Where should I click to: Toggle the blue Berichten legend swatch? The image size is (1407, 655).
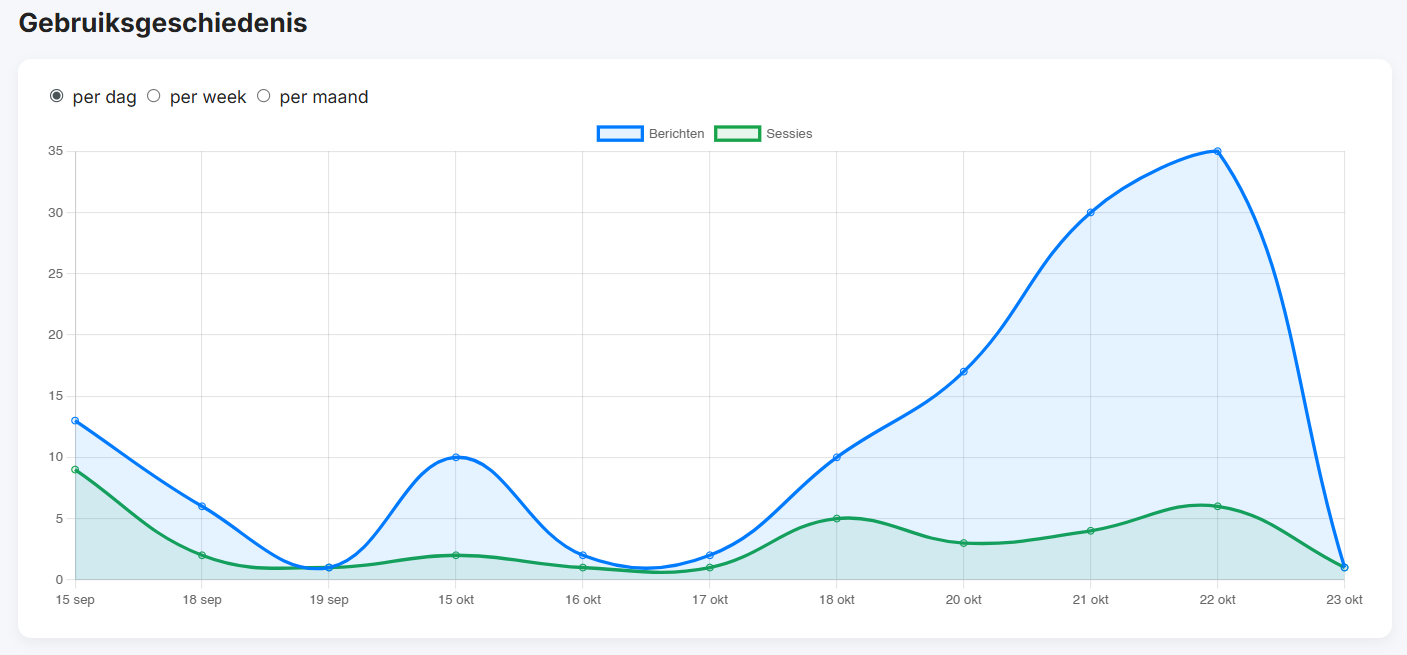(620, 134)
